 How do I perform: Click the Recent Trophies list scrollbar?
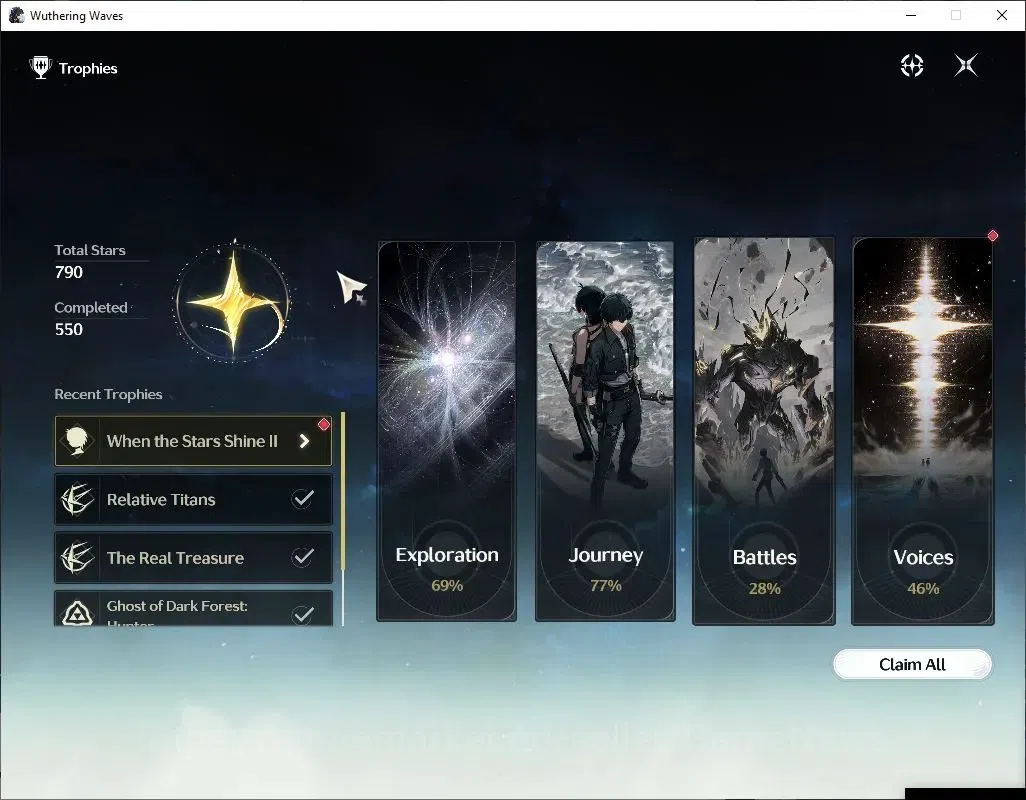tap(343, 519)
